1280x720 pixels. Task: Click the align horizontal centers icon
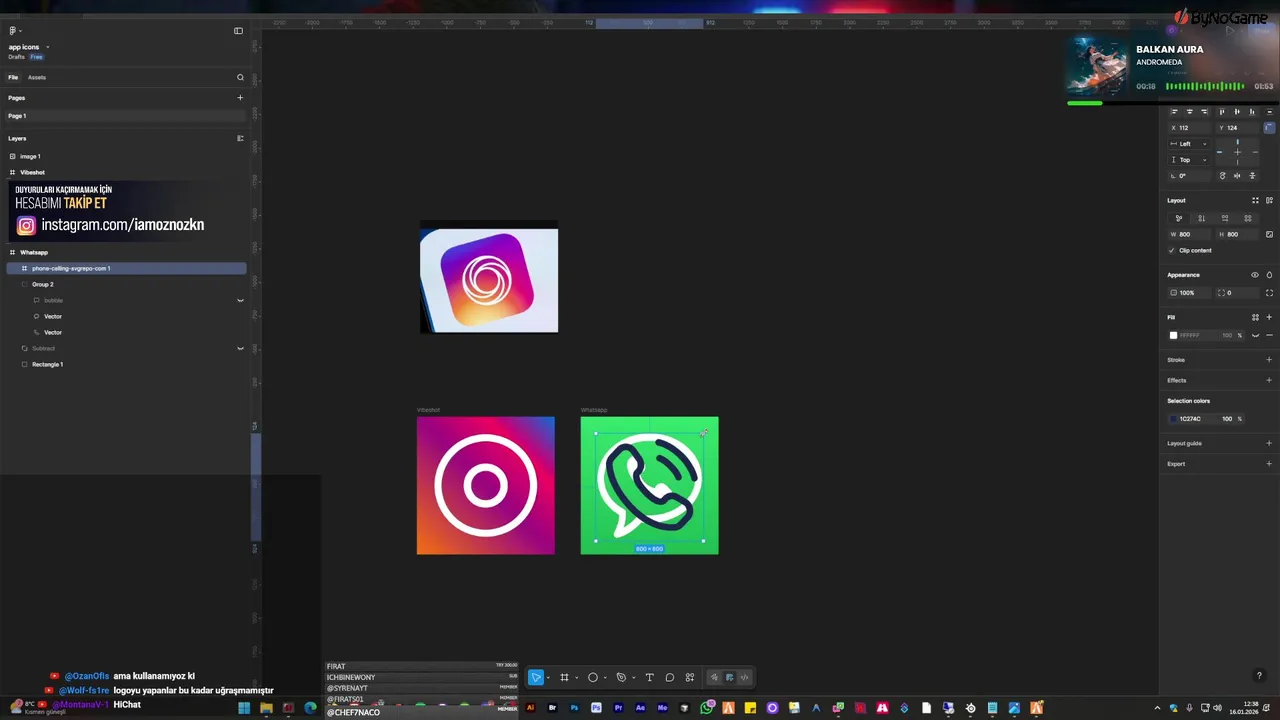(x=1189, y=112)
